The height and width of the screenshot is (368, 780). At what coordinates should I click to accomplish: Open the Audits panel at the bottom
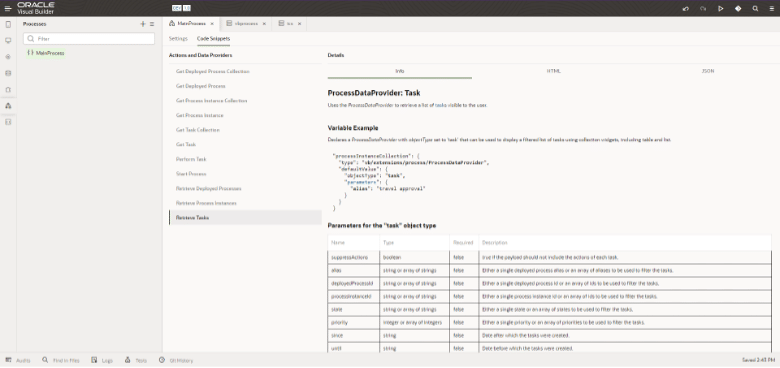[x=18, y=360]
